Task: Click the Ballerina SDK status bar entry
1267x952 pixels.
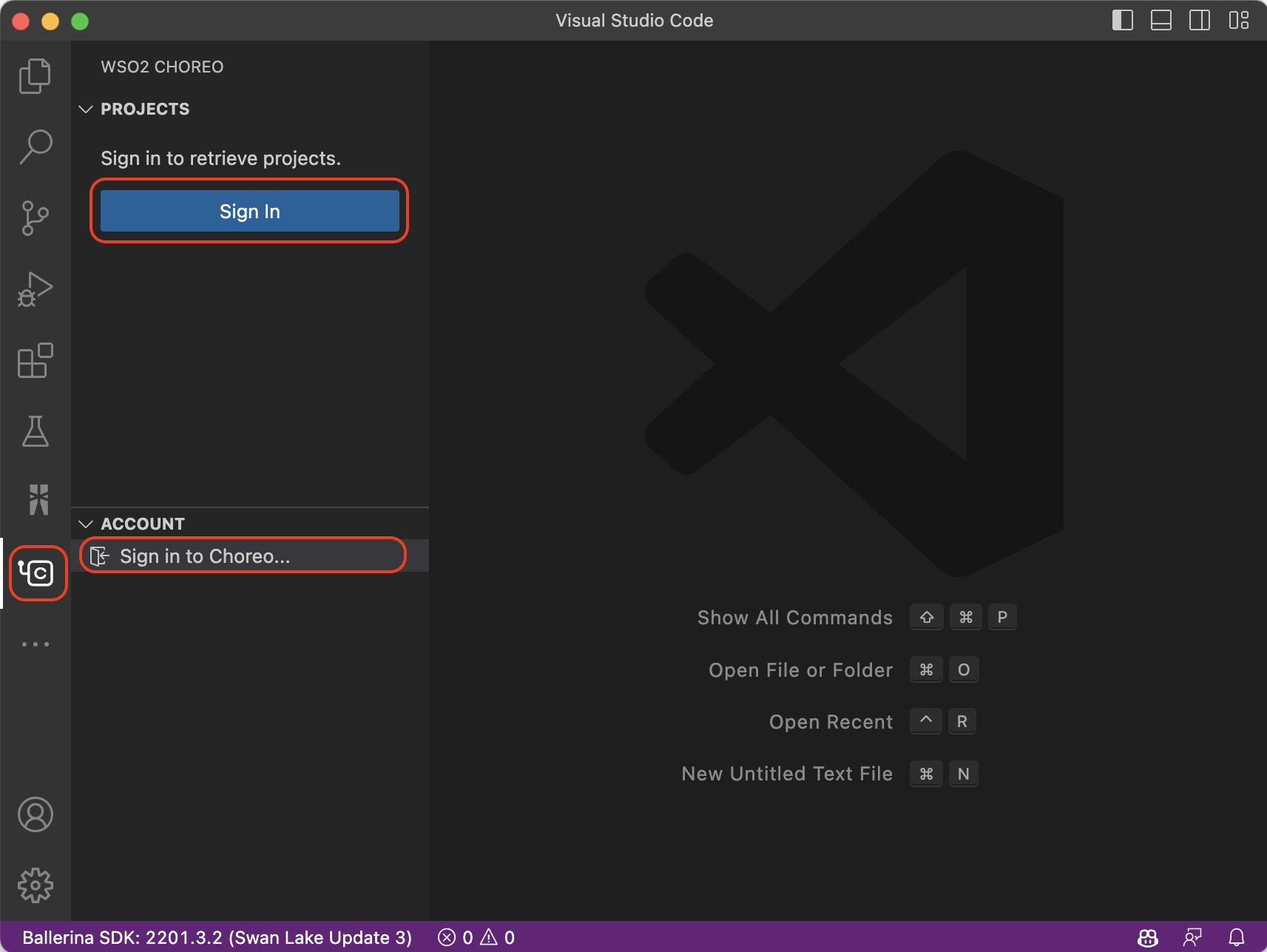Action: pos(217,937)
